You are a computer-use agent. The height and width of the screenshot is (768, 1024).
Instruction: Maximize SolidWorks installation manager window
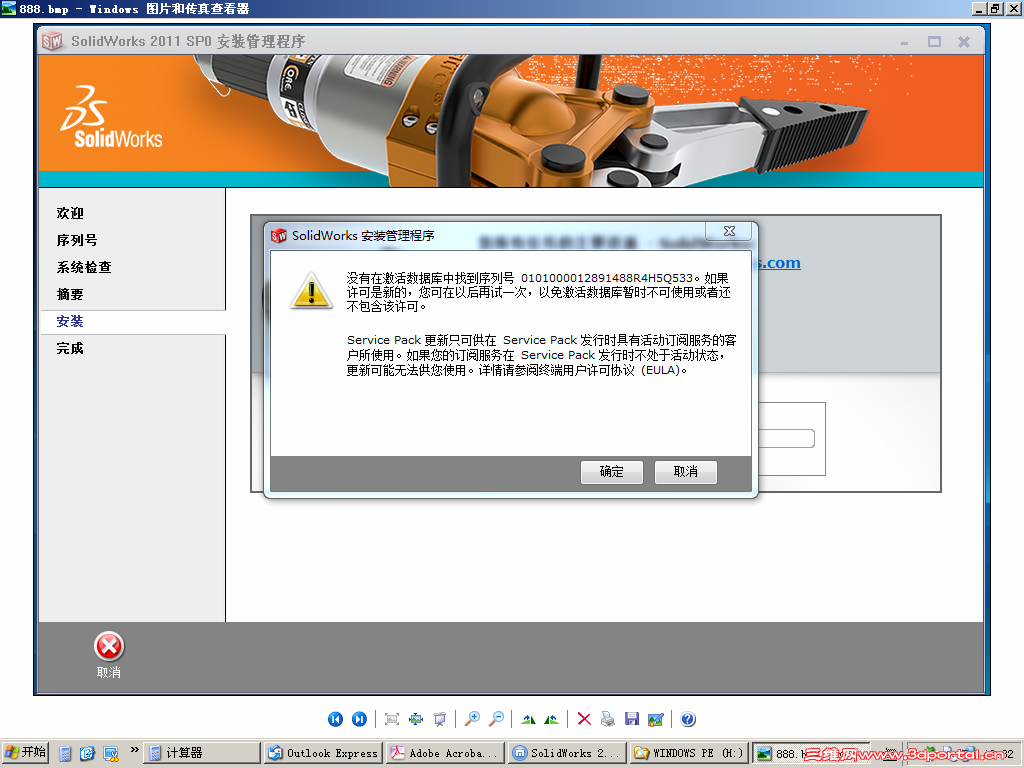click(x=935, y=42)
